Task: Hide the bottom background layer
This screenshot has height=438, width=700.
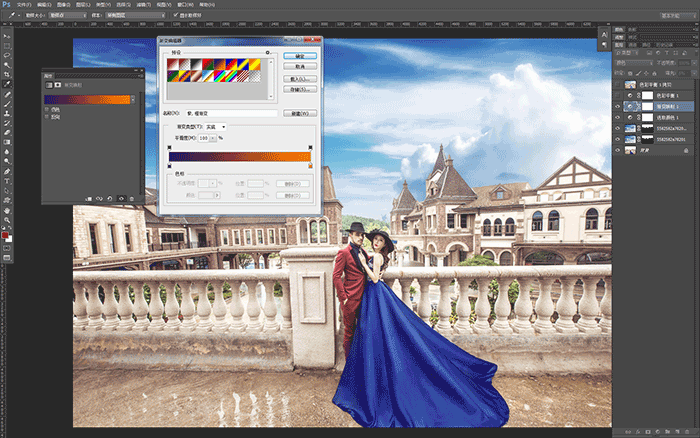Action: pyautogui.click(x=617, y=150)
